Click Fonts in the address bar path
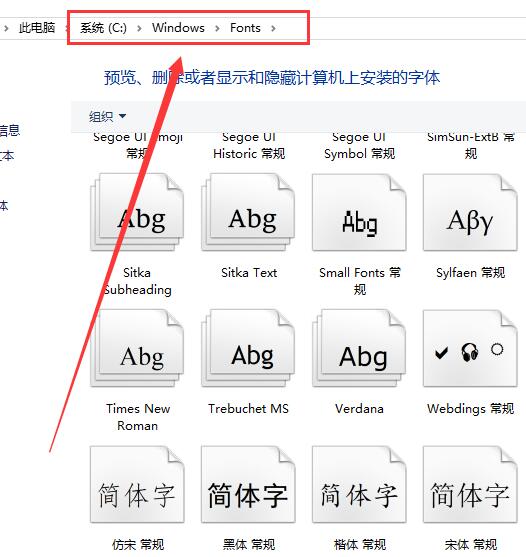 coord(245,28)
